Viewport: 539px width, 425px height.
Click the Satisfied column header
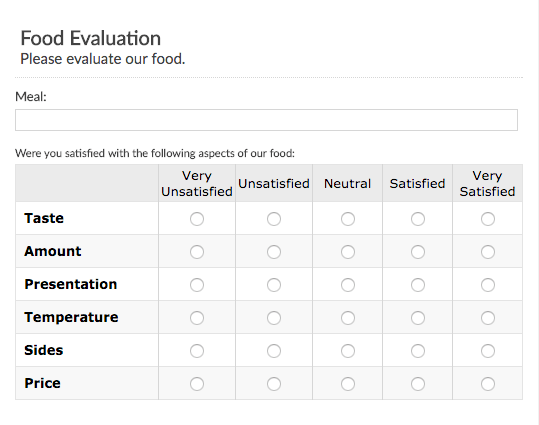point(418,184)
